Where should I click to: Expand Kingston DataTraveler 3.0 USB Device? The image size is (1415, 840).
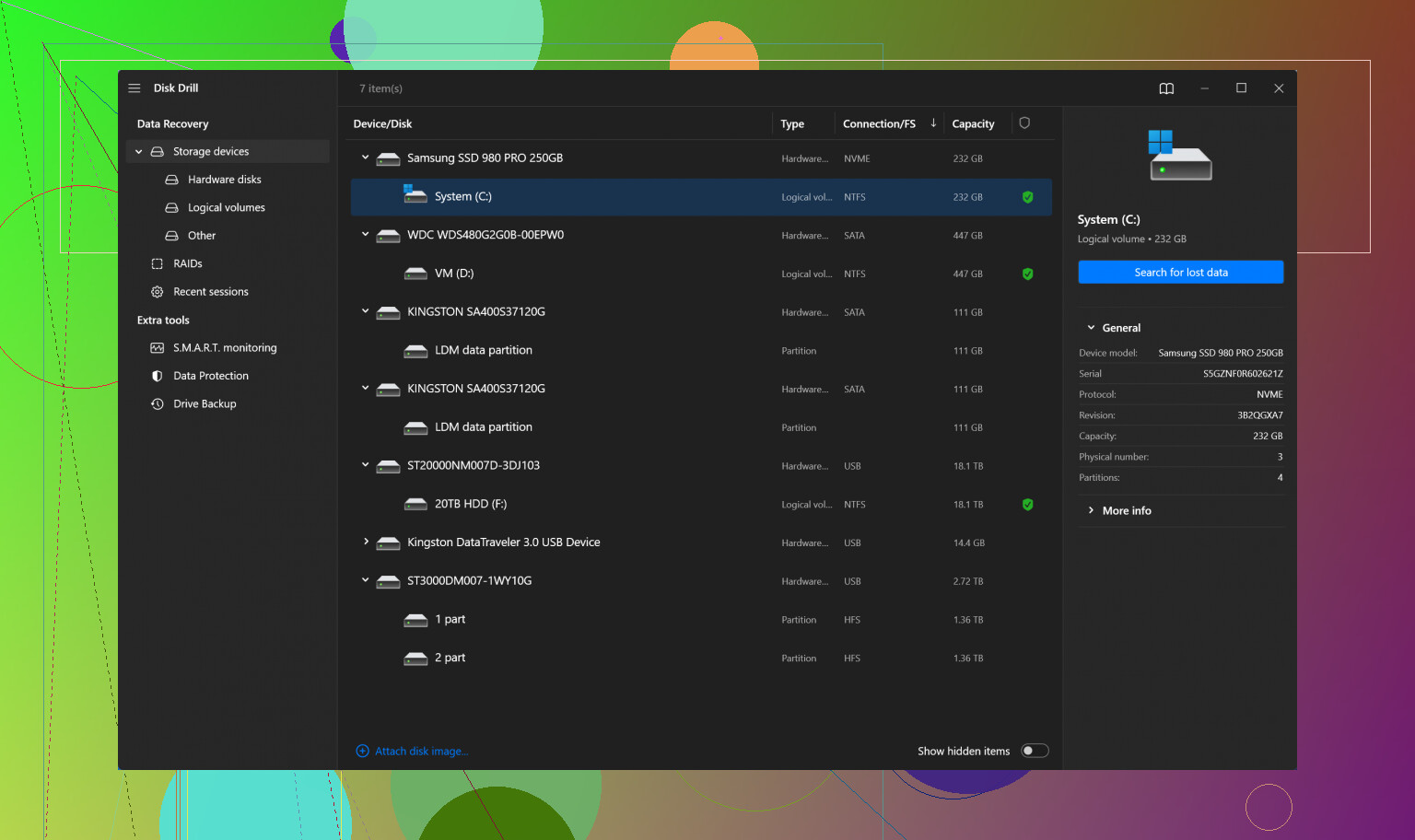point(366,542)
